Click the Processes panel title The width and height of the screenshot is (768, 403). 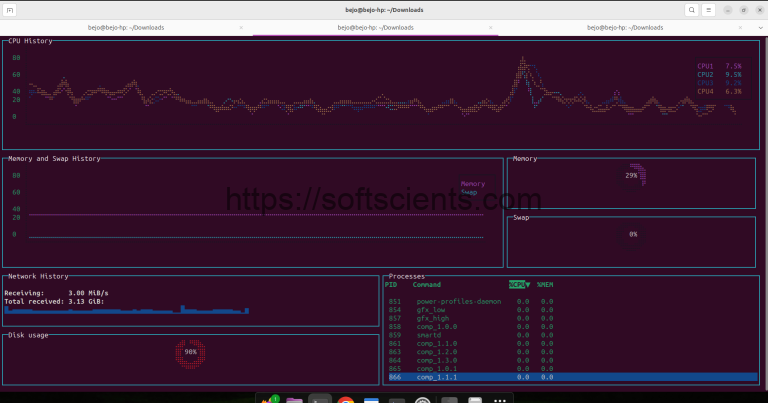coord(407,277)
